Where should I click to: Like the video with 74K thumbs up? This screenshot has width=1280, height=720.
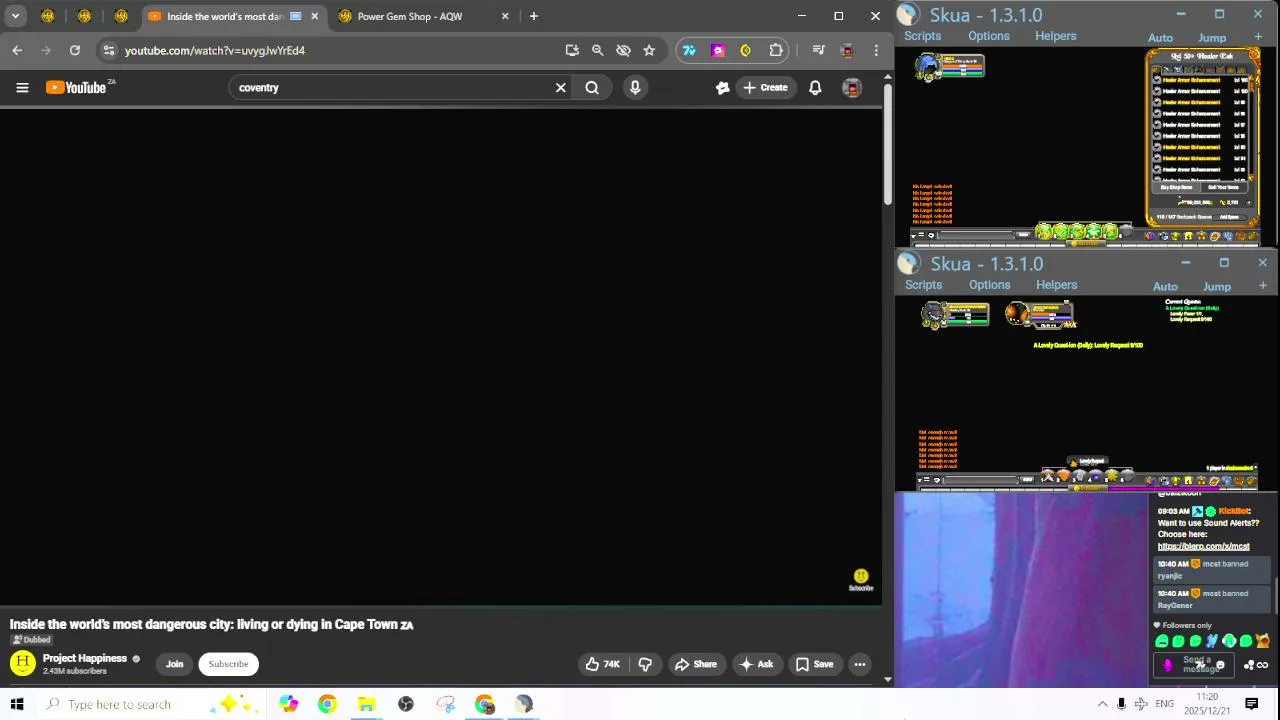click(x=602, y=664)
